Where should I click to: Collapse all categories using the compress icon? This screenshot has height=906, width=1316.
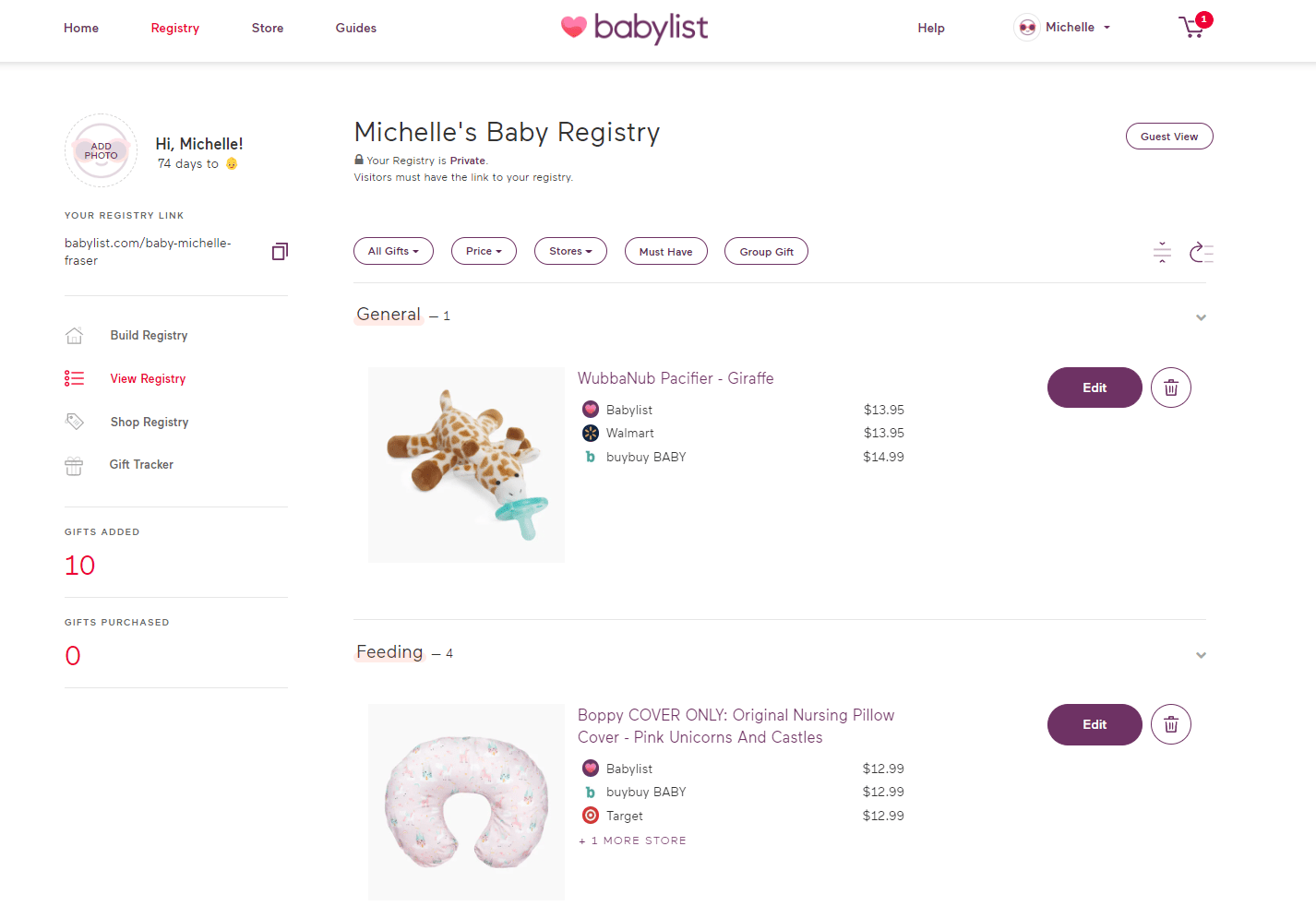tap(1161, 252)
